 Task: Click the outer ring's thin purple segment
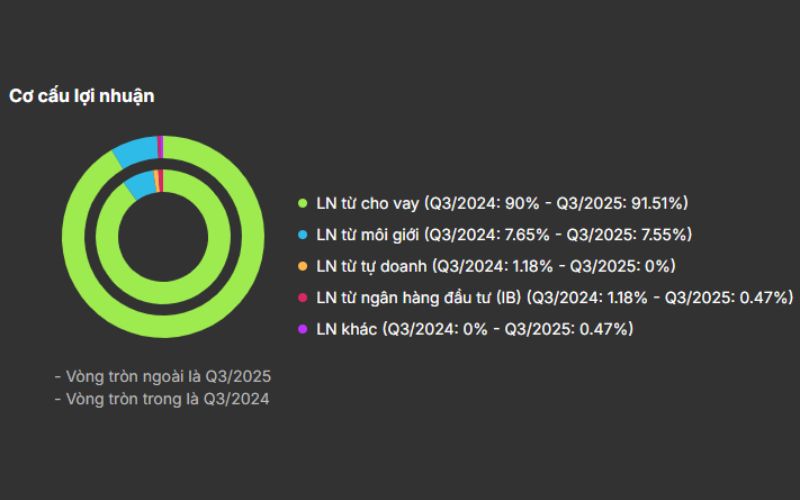(160, 144)
